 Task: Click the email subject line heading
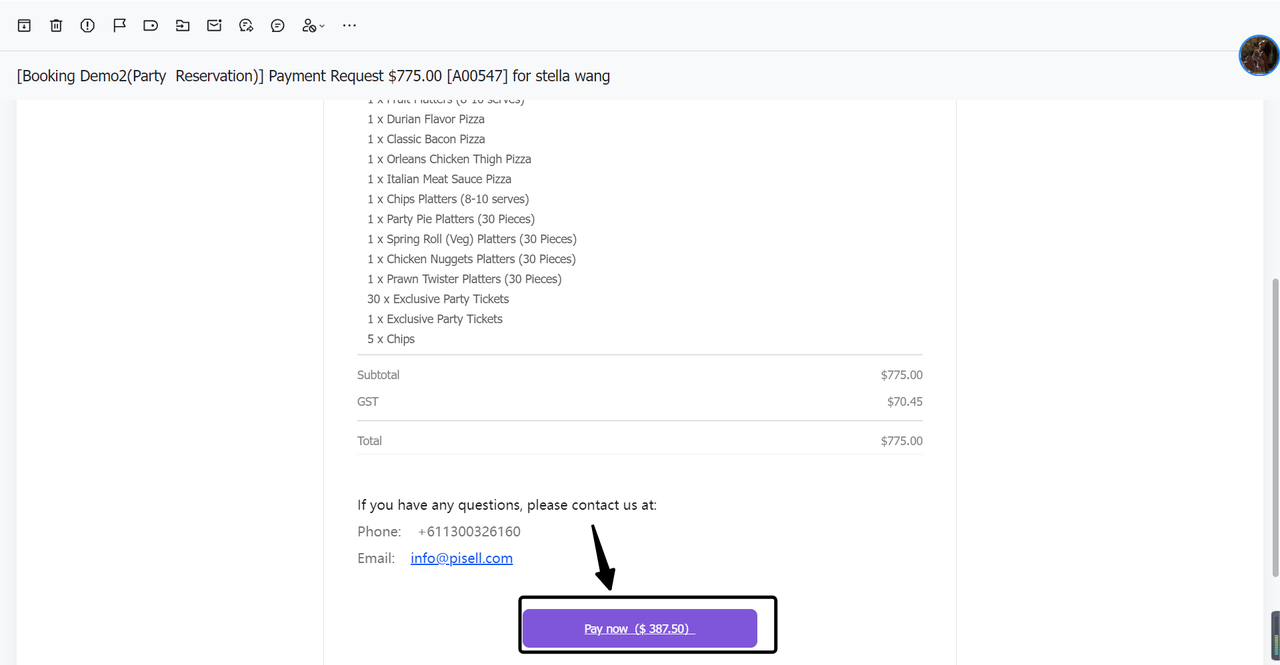pyautogui.click(x=313, y=76)
